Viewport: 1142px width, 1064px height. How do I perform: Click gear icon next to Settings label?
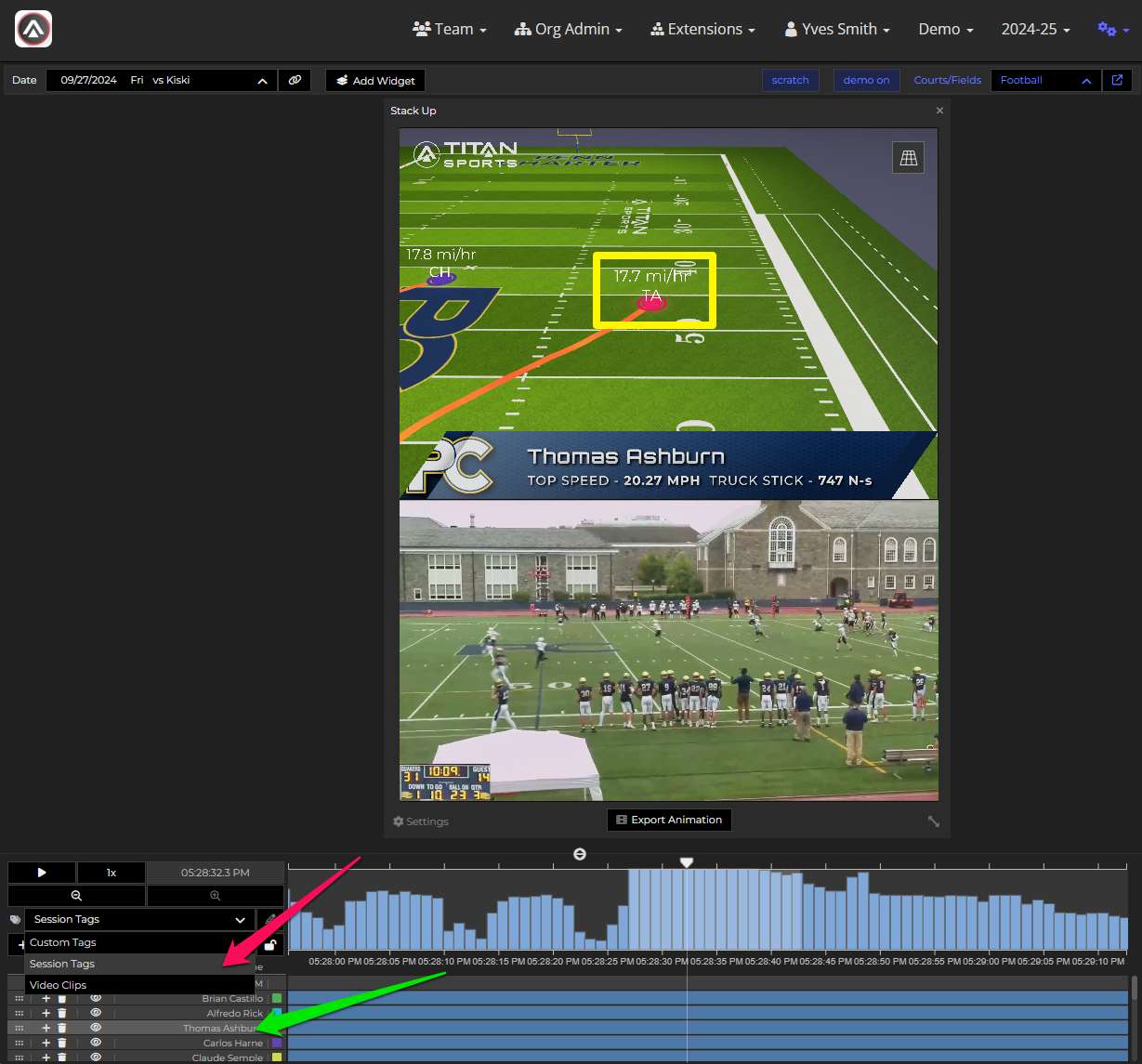click(x=399, y=821)
